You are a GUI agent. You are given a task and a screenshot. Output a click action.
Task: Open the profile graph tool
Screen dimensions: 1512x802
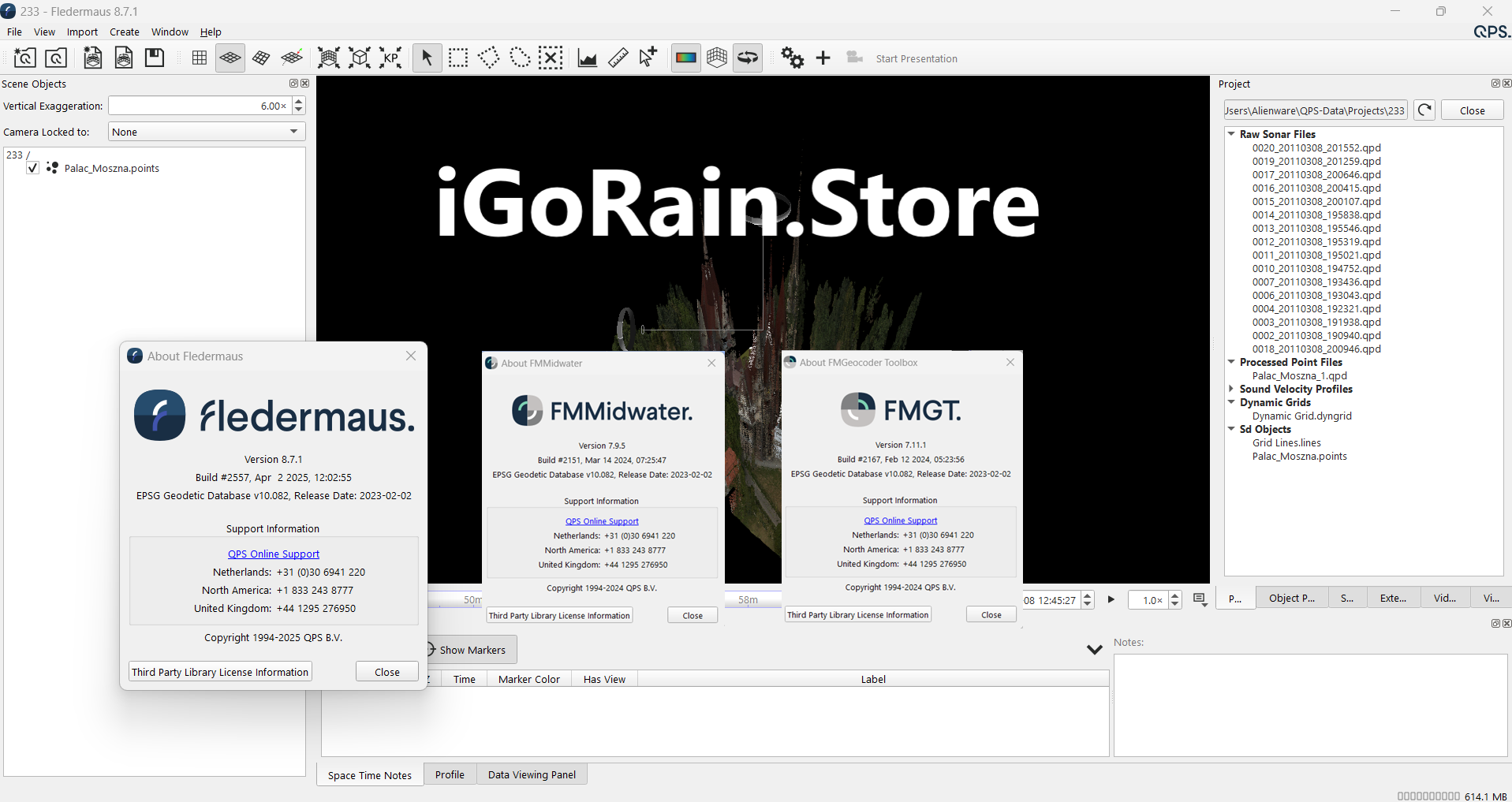[x=587, y=58]
